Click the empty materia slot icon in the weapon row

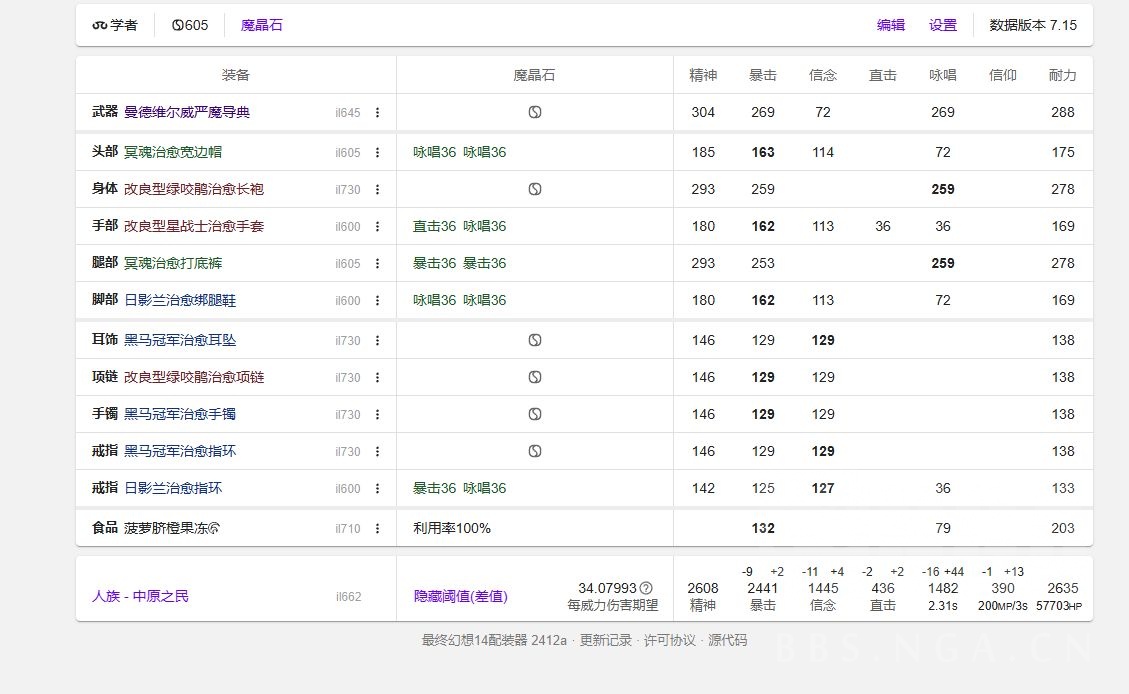click(x=534, y=112)
